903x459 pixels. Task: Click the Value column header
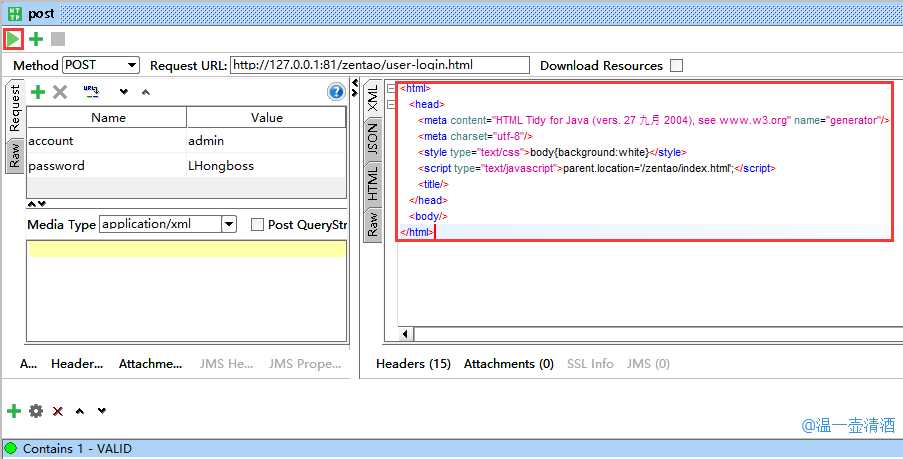(x=267, y=117)
